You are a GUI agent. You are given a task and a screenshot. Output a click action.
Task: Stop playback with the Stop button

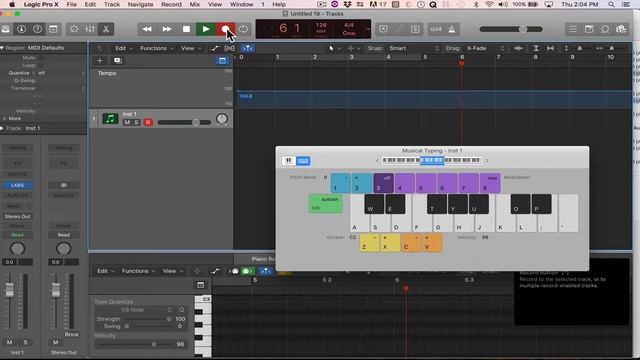pyautogui.click(x=186, y=29)
